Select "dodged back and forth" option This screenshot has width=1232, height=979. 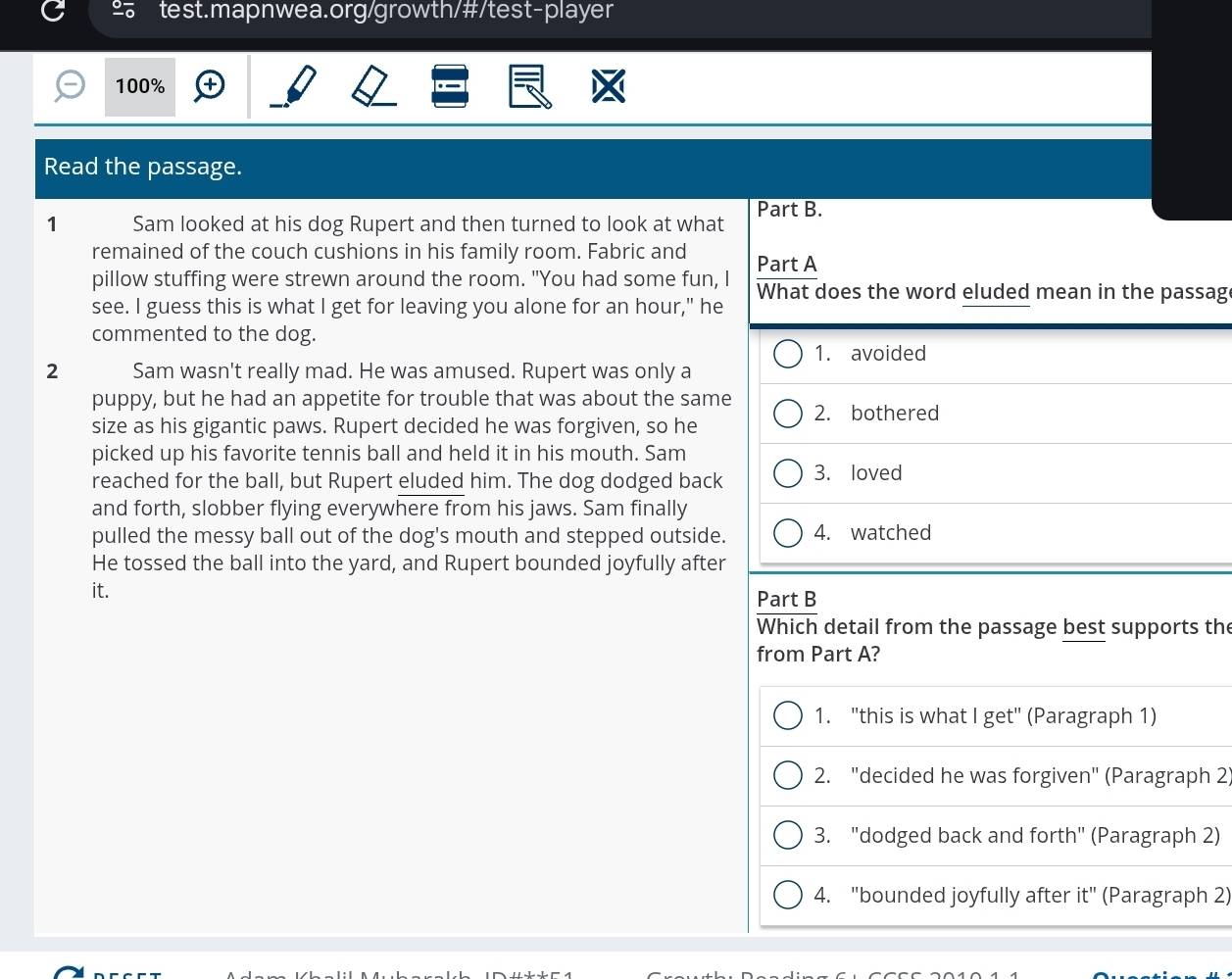788,836
